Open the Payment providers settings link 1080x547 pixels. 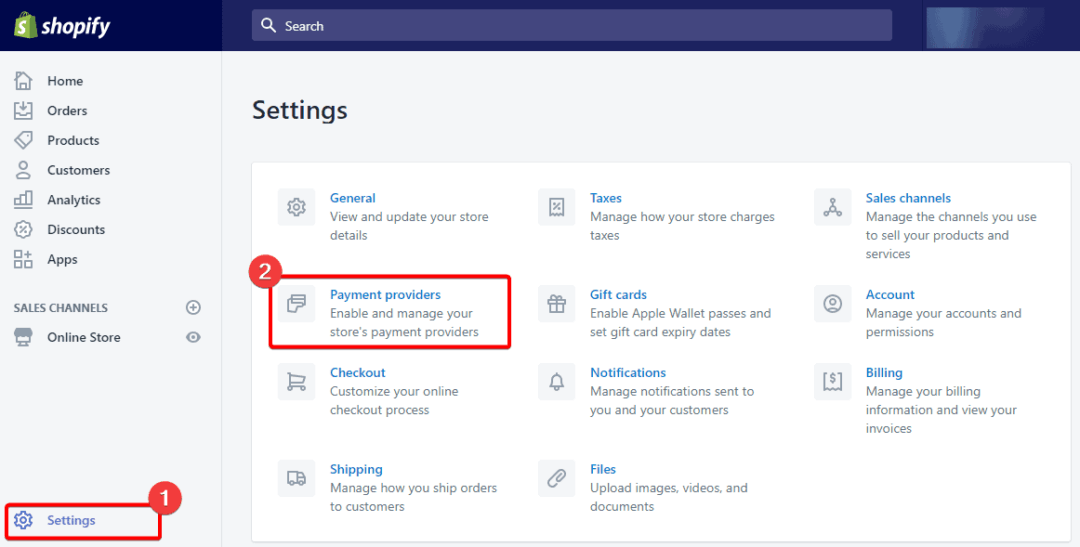tap(385, 295)
